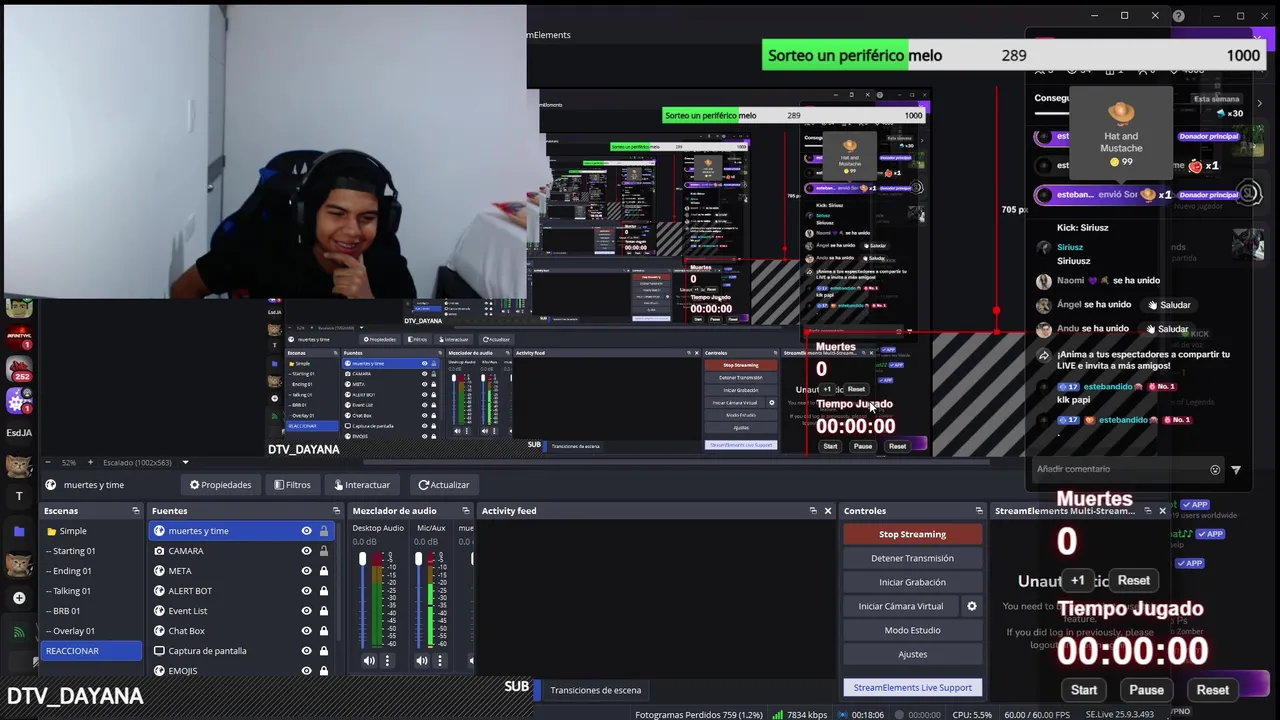Open Mic/Aux options menu

439,660
